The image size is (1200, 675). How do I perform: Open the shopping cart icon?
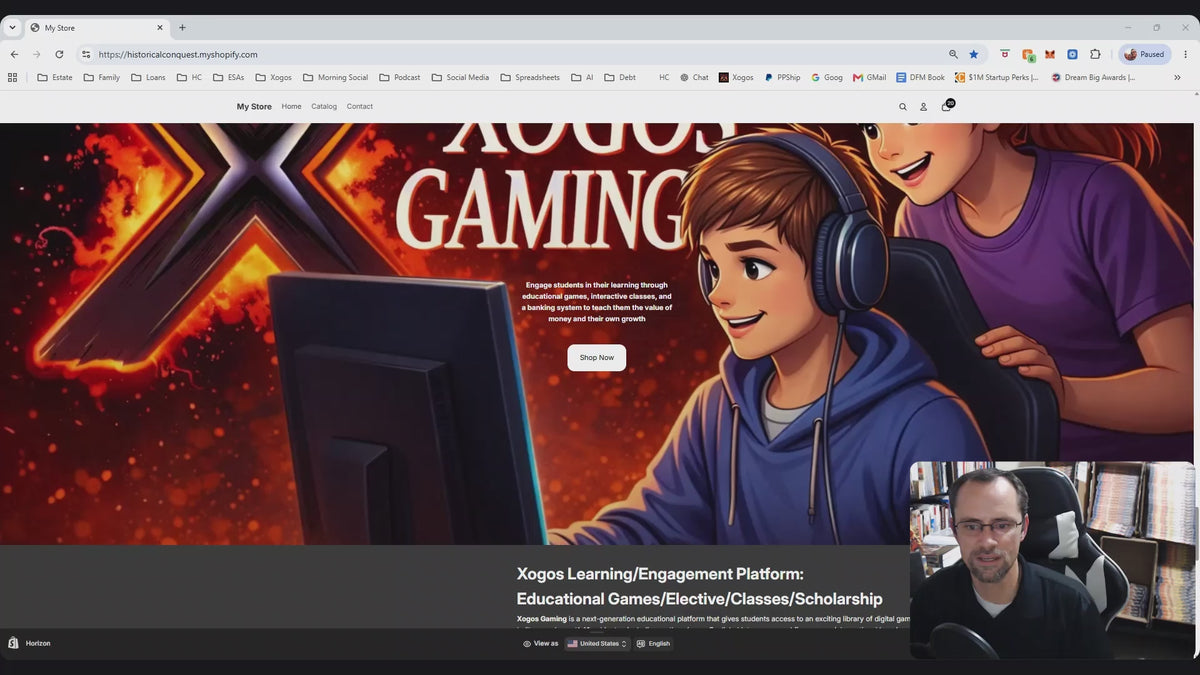pyautogui.click(x=946, y=106)
